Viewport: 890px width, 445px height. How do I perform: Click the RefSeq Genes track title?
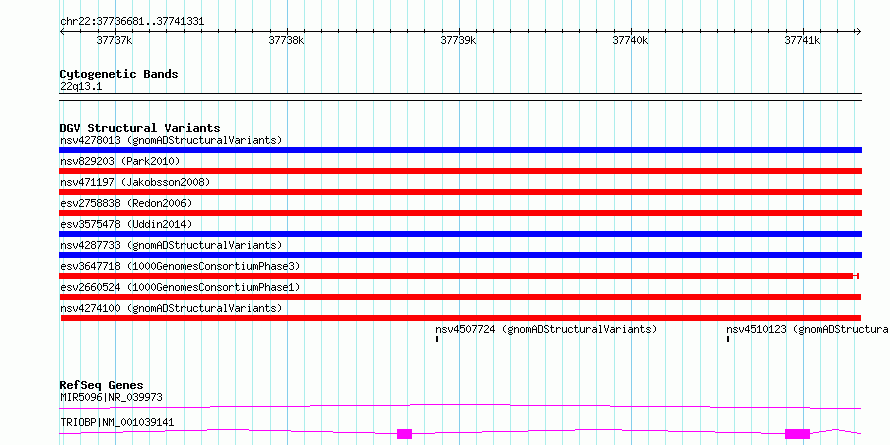coord(102,385)
